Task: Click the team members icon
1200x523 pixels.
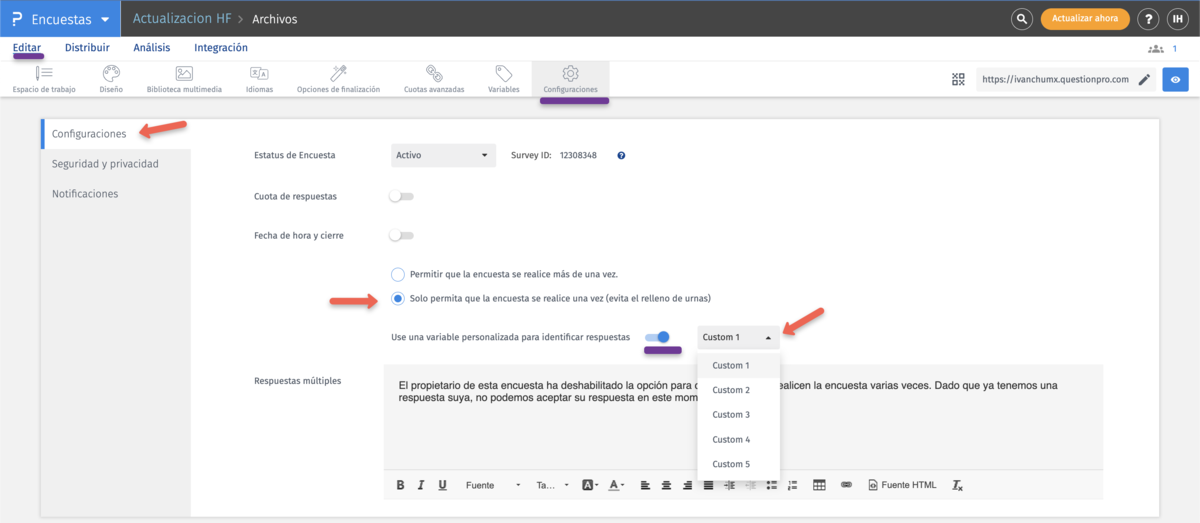Action: tap(1156, 48)
